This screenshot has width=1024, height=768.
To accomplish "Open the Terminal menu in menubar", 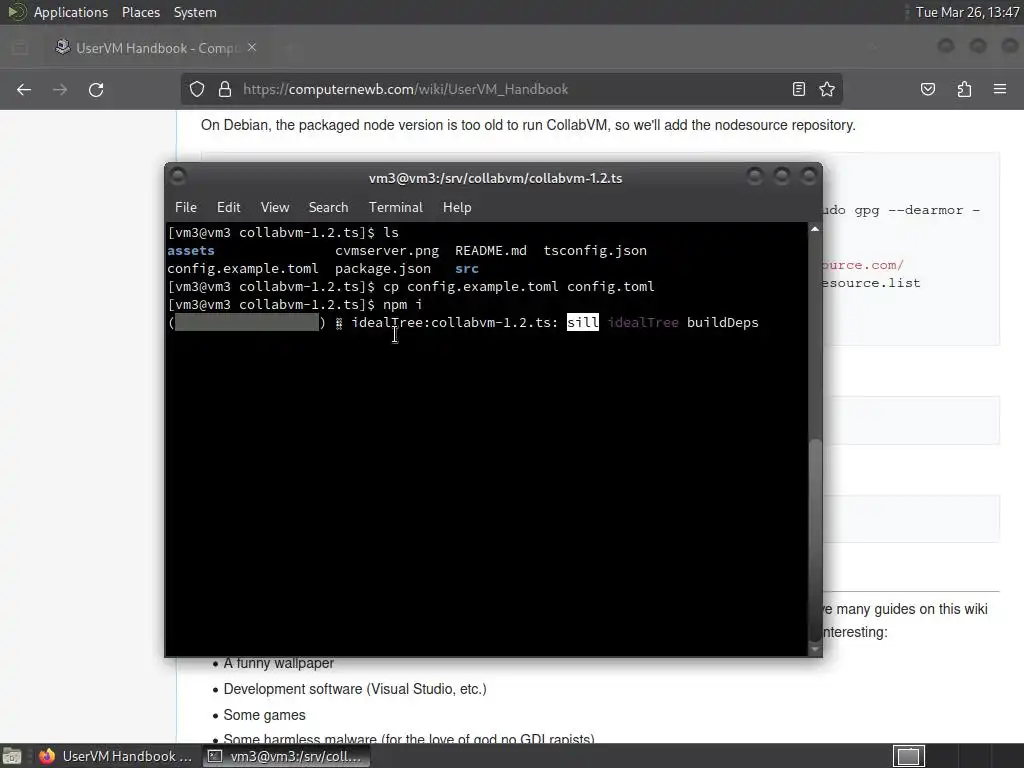I will [396, 207].
